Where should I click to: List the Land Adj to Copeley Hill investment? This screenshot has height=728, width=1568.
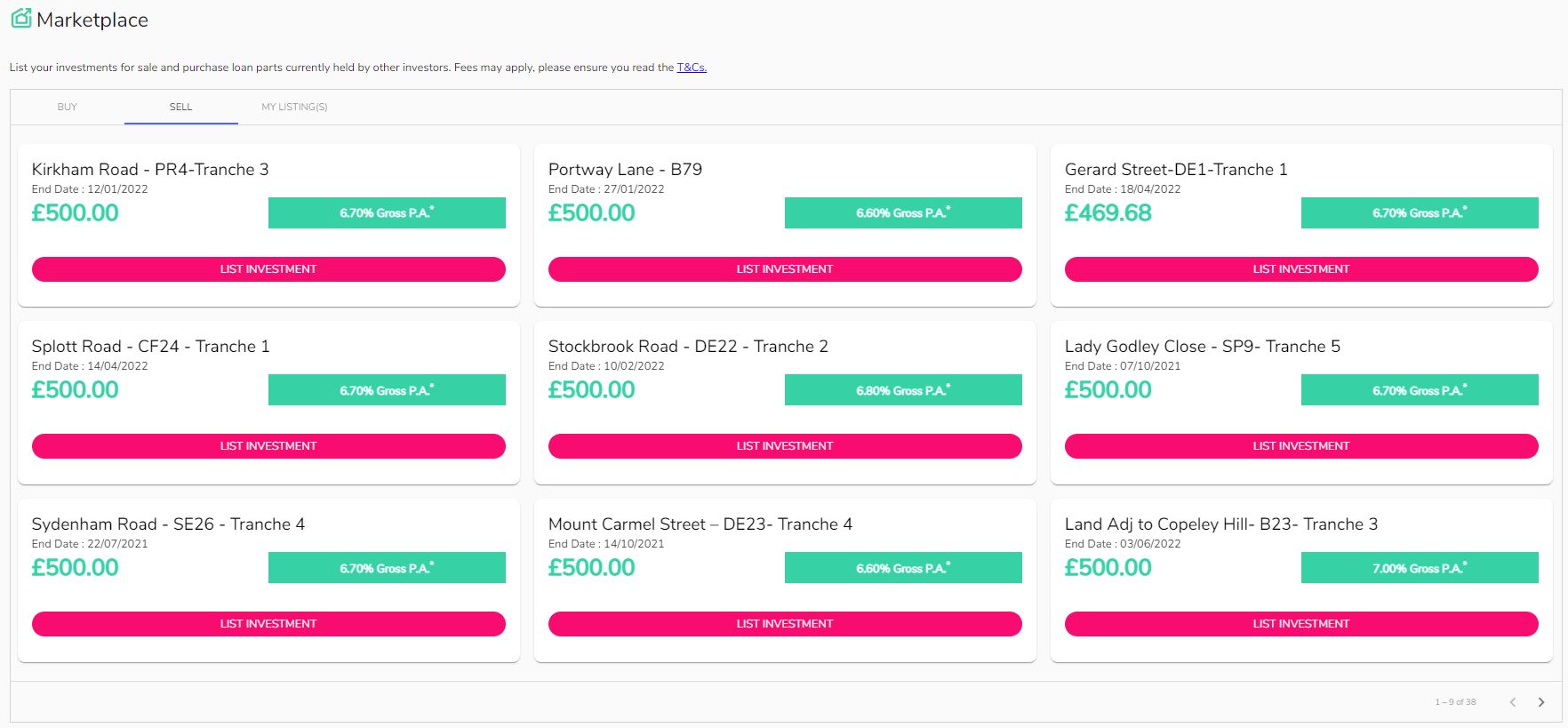click(x=1301, y=624)
